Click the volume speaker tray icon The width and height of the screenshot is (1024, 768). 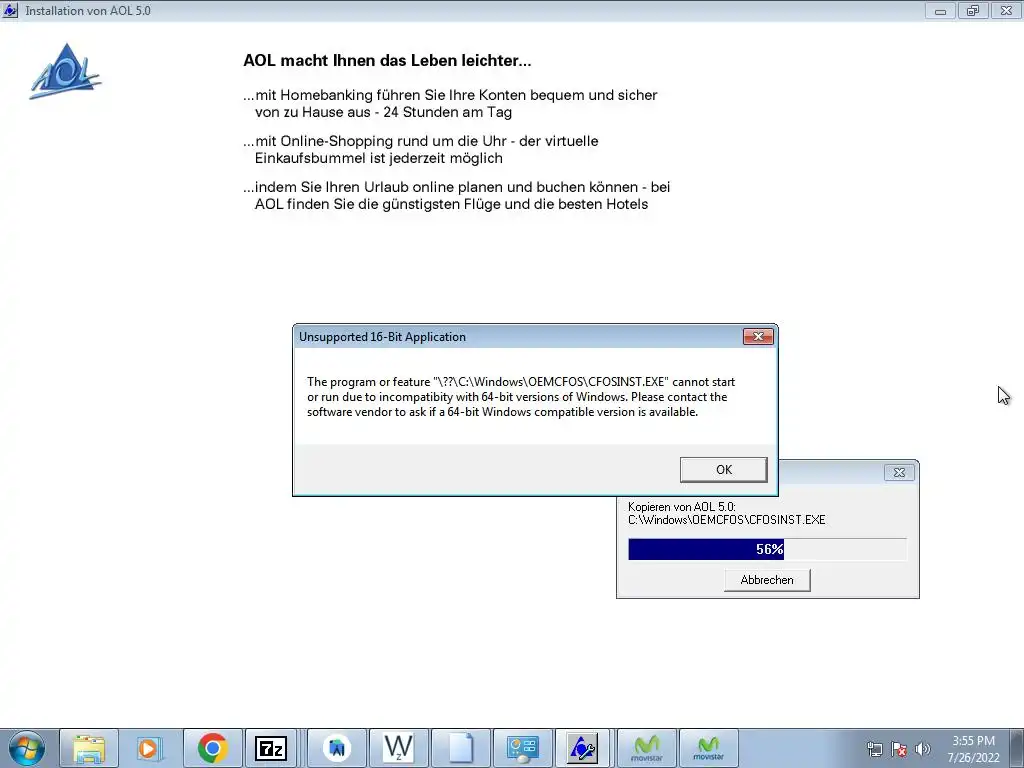[923, 749]
